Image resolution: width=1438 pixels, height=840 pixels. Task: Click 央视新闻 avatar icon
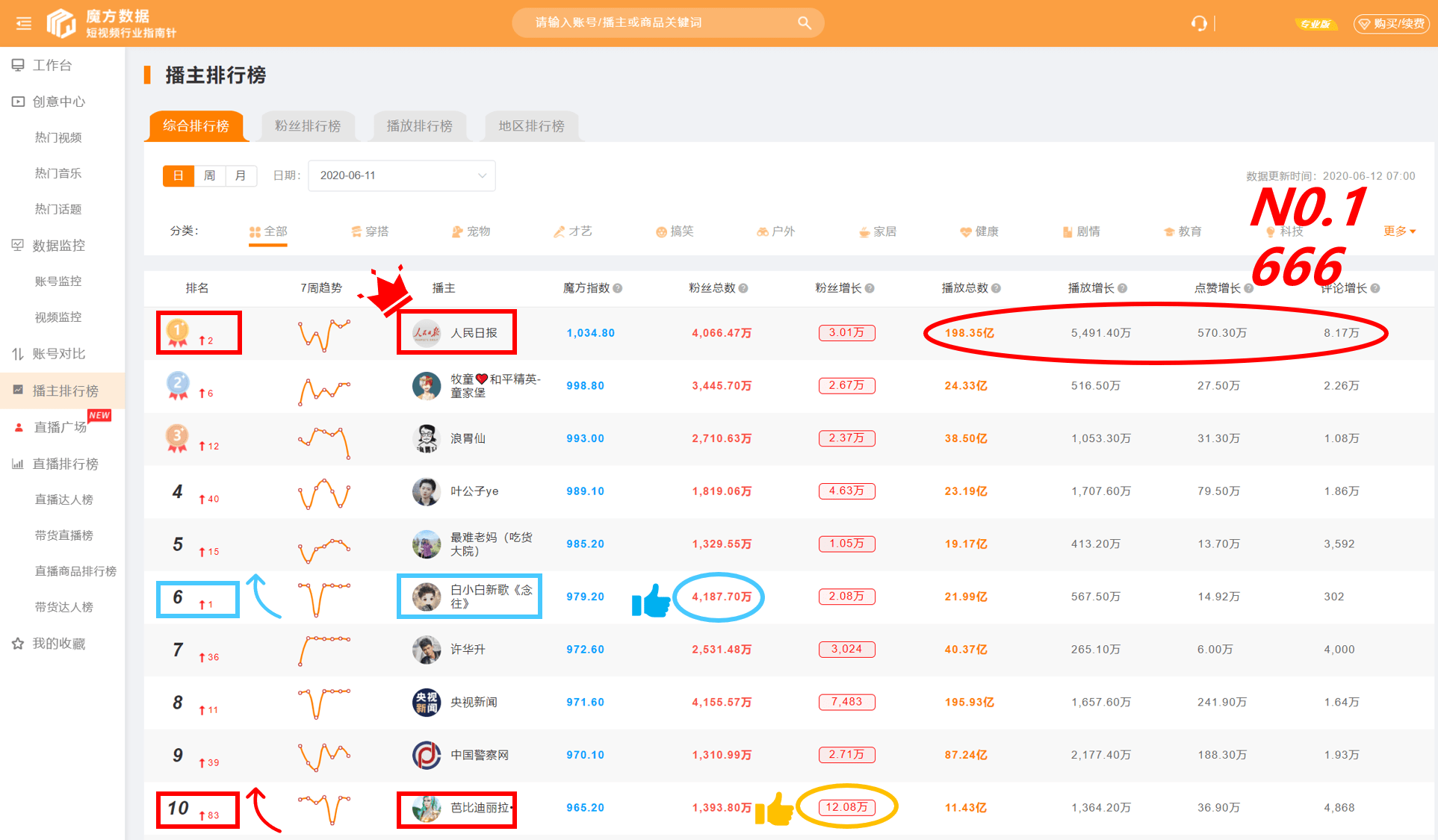427,703
